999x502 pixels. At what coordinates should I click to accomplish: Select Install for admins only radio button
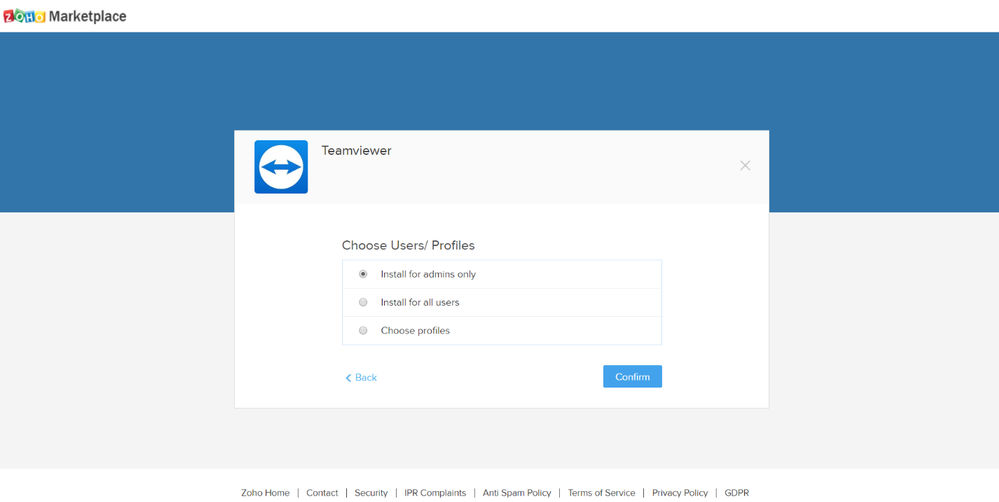click(363, 274)
